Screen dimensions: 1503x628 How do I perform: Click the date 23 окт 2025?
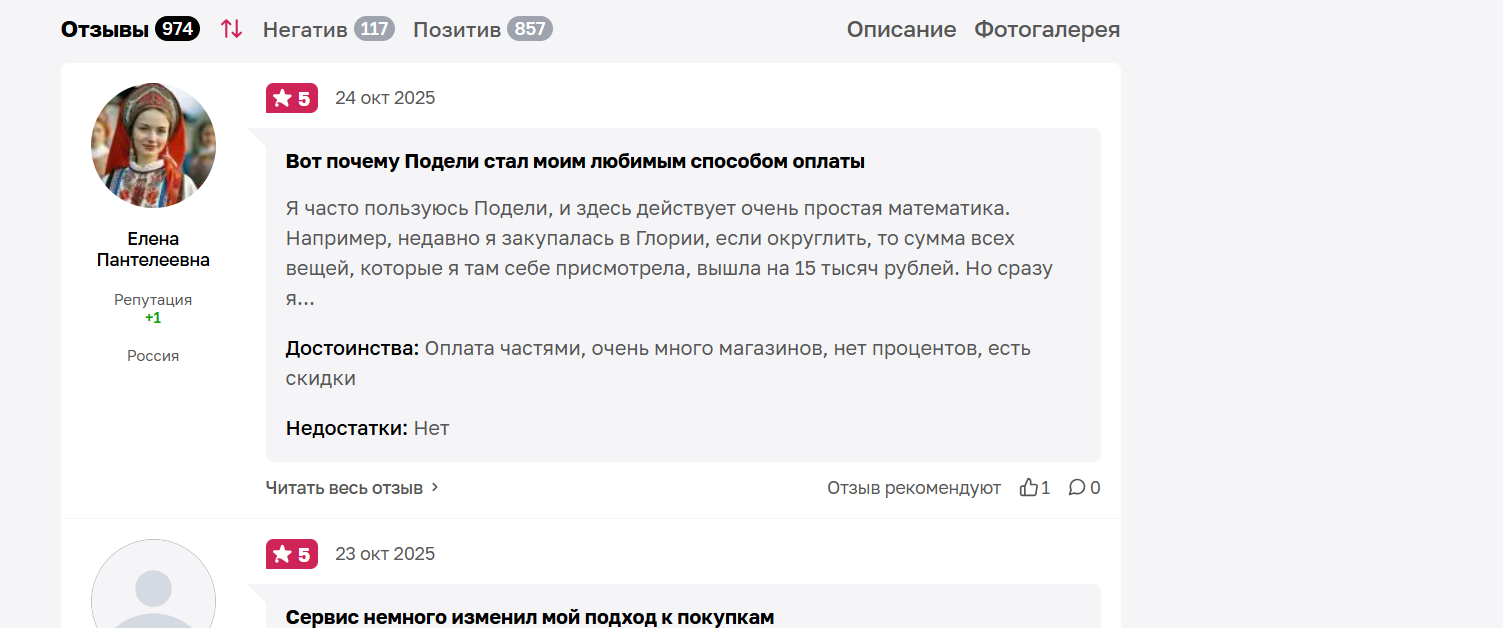pyautogui.click(x=385, y=554)
